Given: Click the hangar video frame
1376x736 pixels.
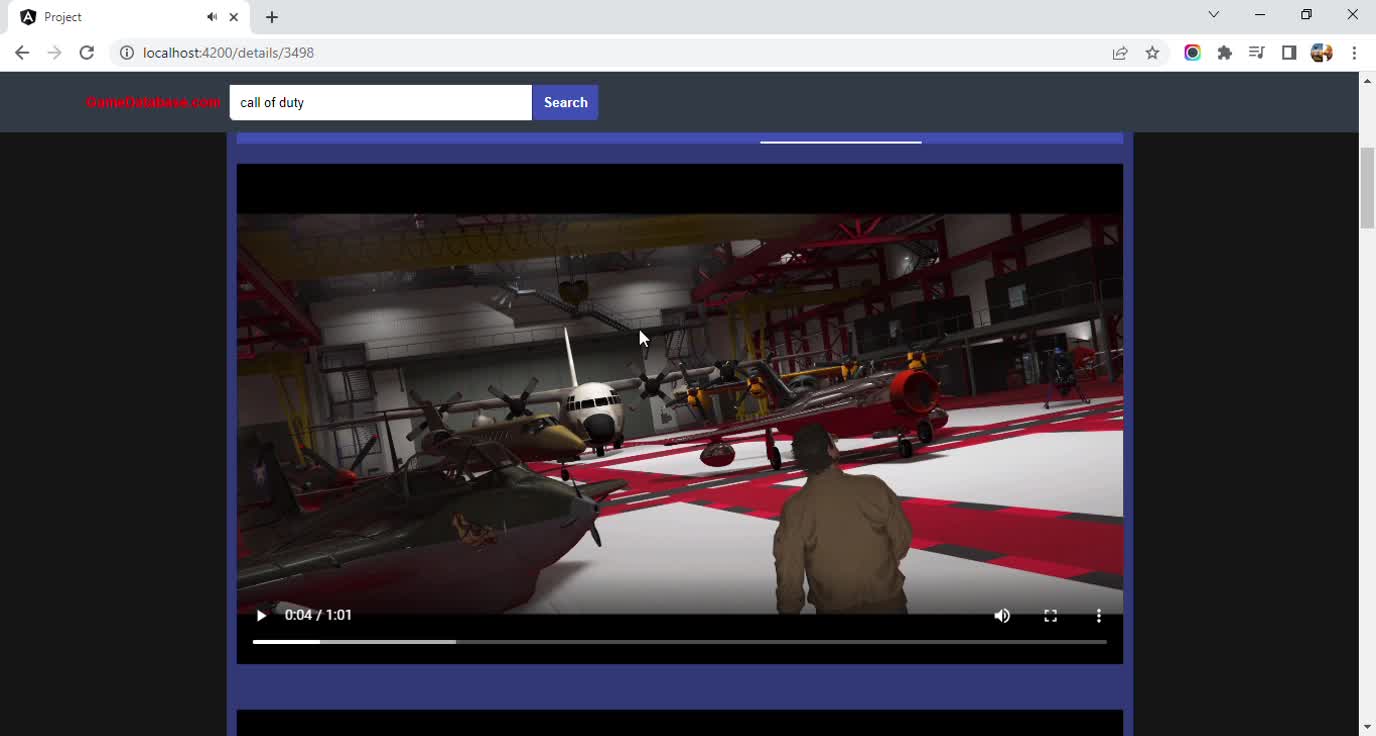Looking at the screenshot, I should click(680, 413).
